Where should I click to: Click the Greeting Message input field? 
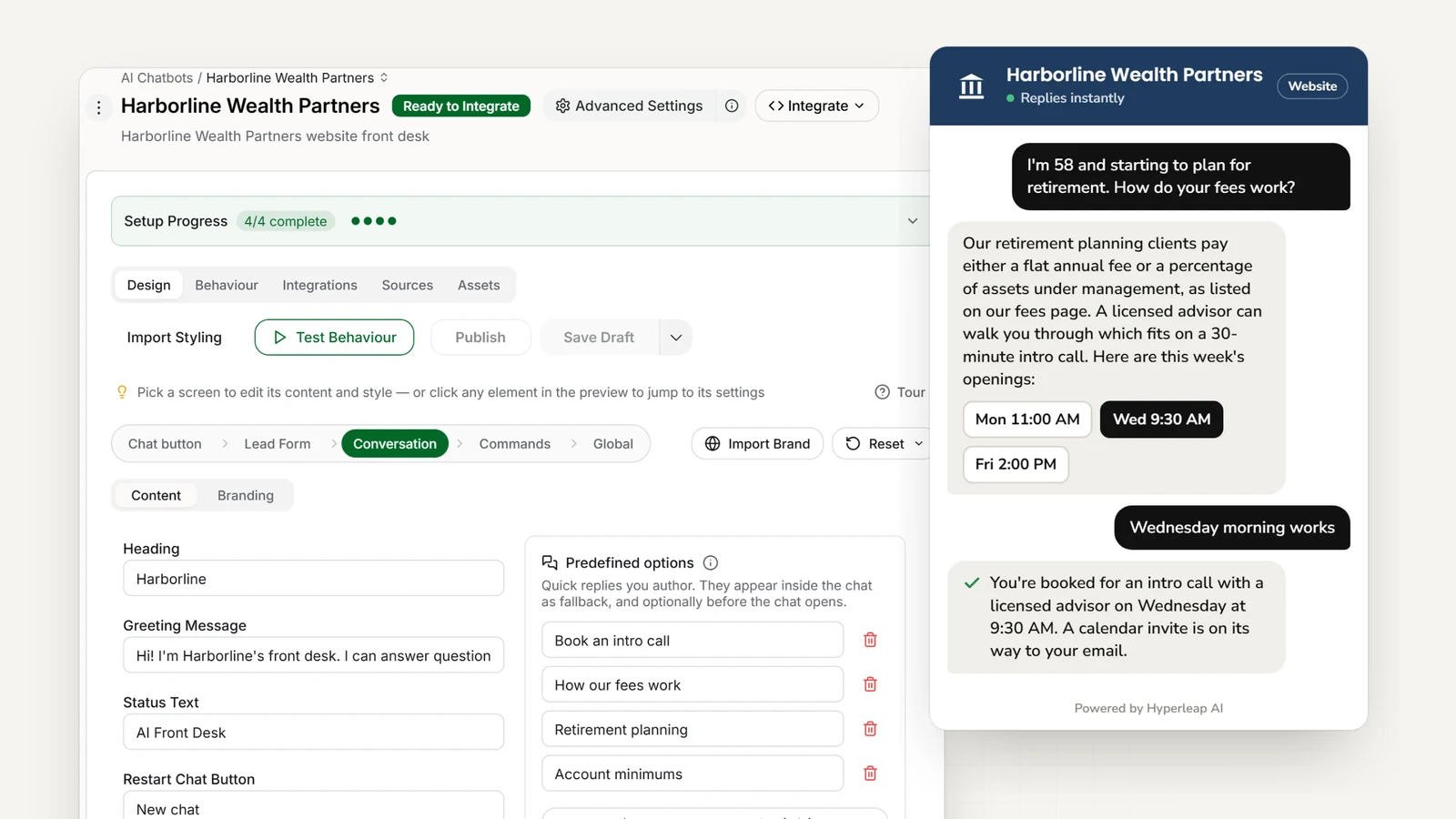[313, 655]
